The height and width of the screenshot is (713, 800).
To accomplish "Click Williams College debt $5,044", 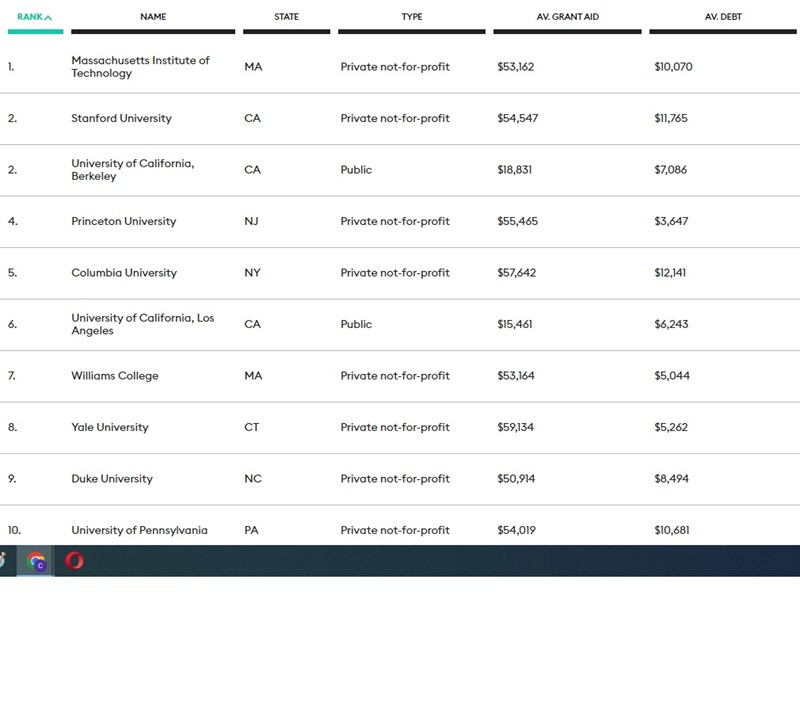I will point(672,376).
